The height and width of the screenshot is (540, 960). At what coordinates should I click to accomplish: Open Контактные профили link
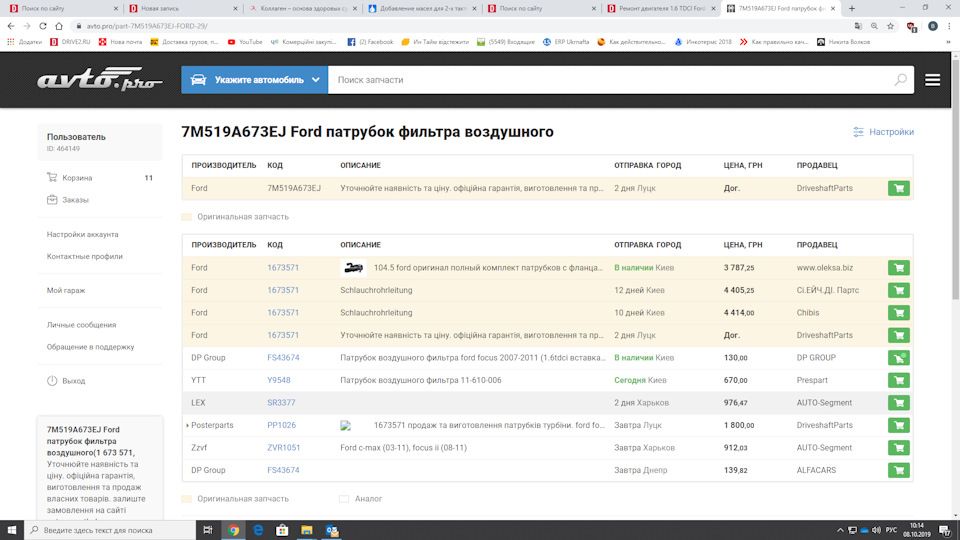84,257
